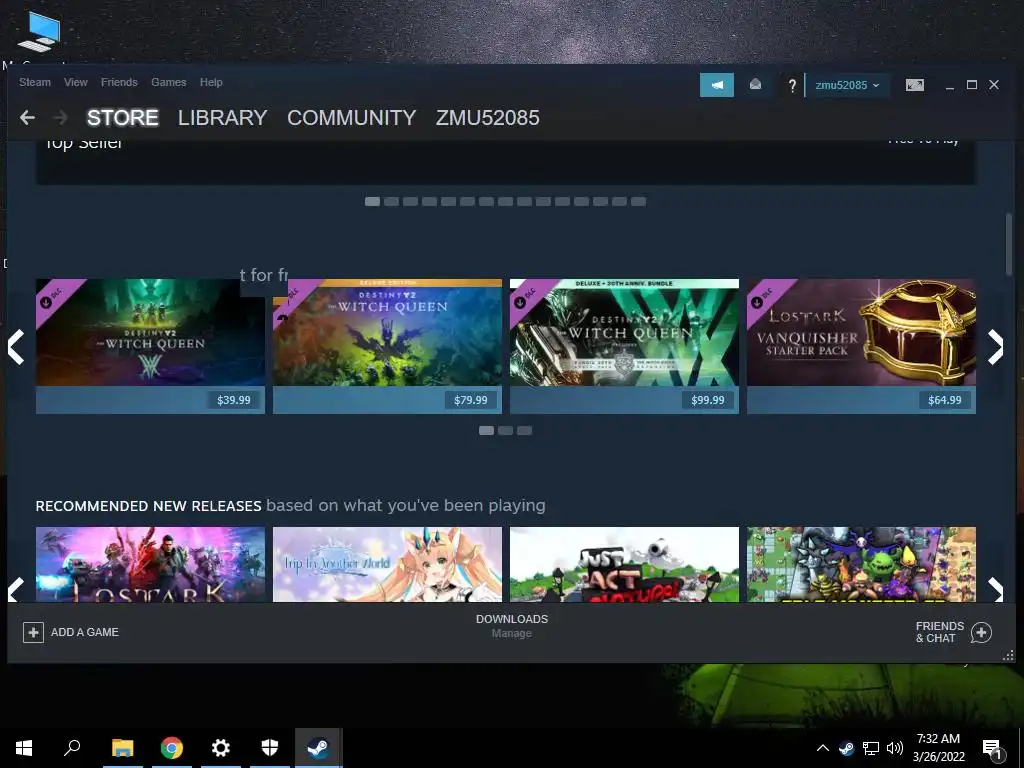Open File Explorer from taskbar
Screen dimensions: 1024x768
pyautogui.click(x=122, y=748)
